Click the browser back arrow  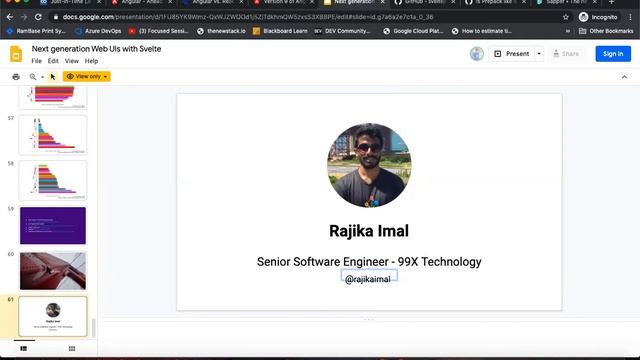point(10,17)
